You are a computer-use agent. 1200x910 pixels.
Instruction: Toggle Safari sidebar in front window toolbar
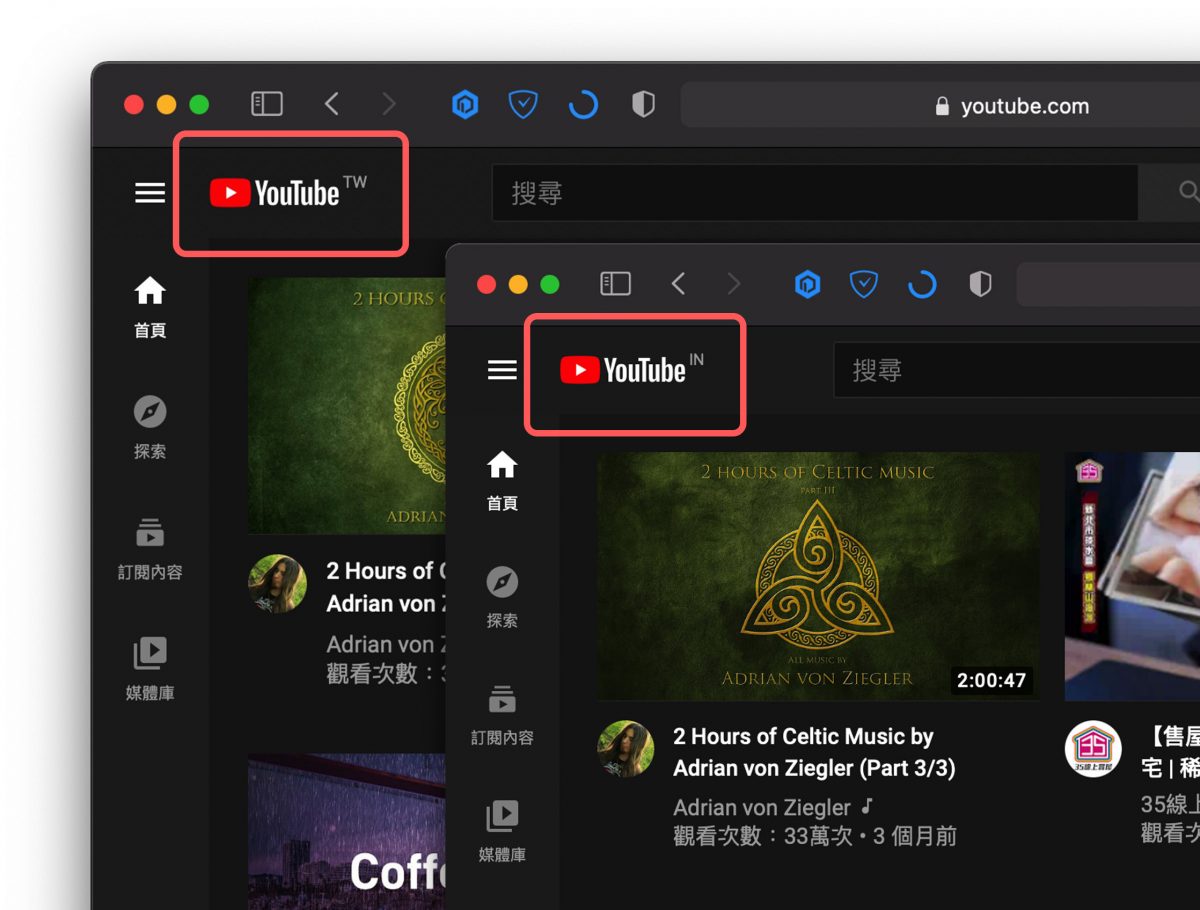tap(615, 284)
